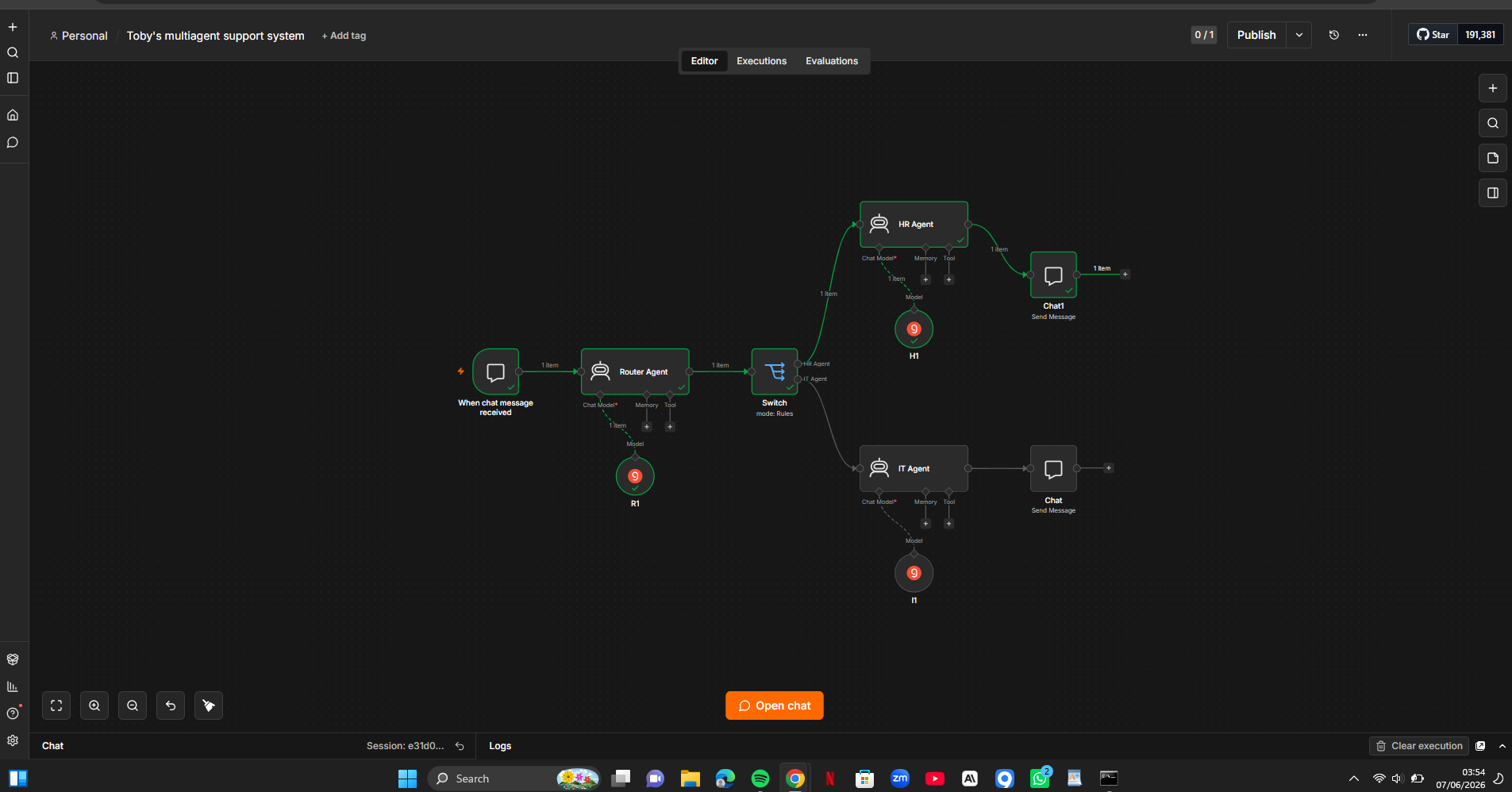
Task: Click the Logs panel header
Action: pos(500,746)
